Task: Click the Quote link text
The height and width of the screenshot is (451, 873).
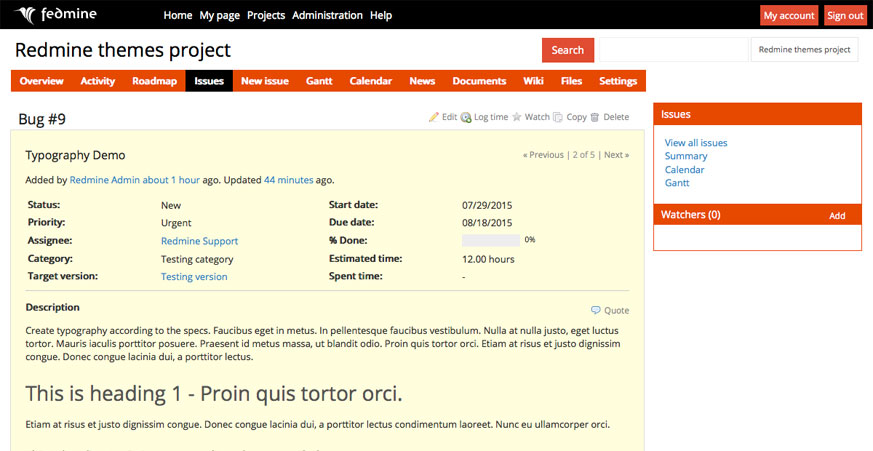Action: pos(616,311)
